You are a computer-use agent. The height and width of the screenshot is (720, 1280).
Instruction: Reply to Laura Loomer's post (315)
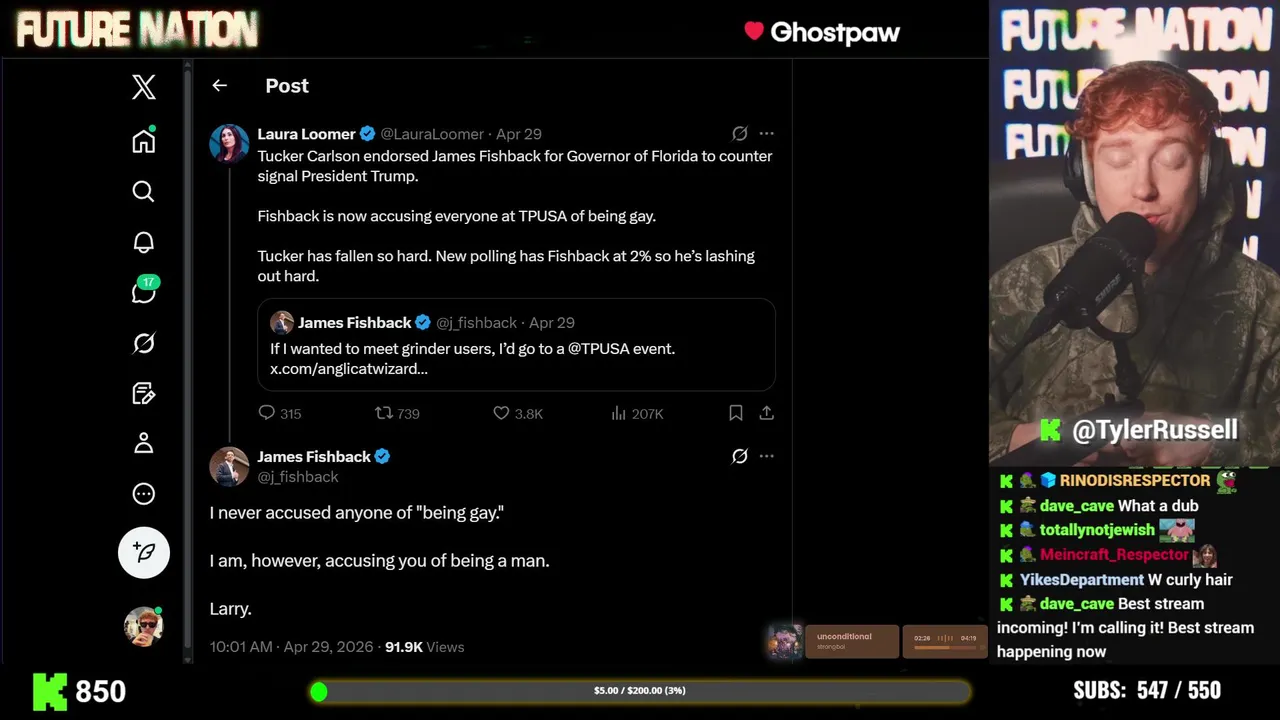click(x=279, y=413)
